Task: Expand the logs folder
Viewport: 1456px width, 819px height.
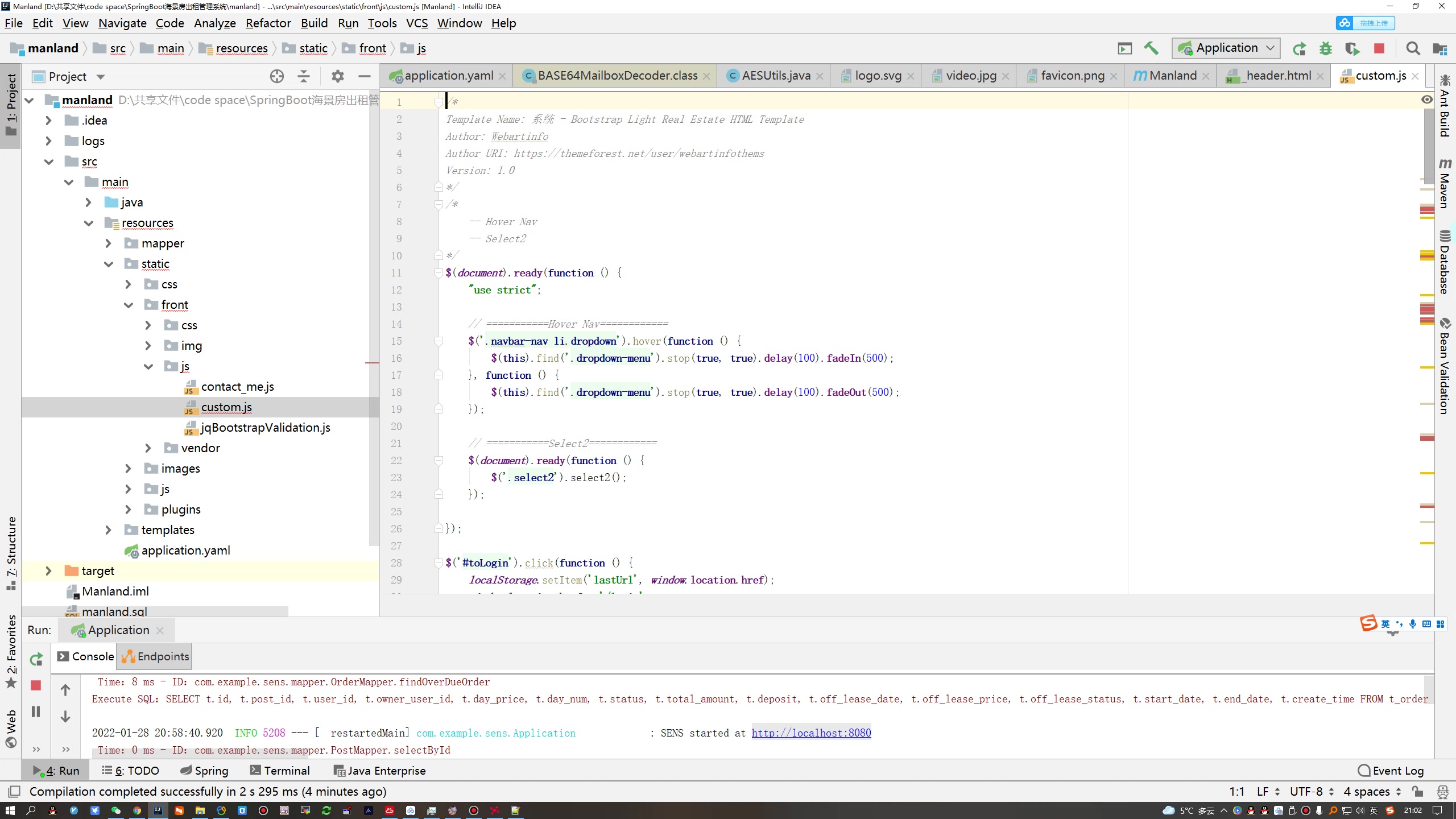Action: [x=48, y=141]
